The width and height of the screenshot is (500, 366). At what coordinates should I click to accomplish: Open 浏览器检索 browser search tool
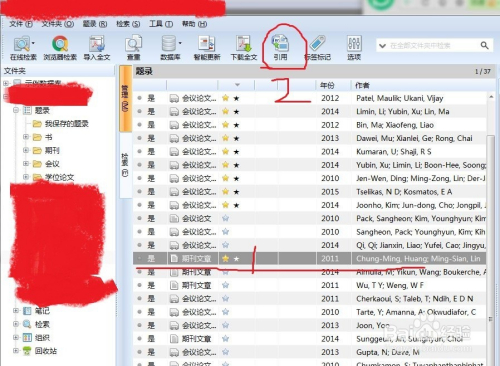pyautogui.click(x=60, y=44)
